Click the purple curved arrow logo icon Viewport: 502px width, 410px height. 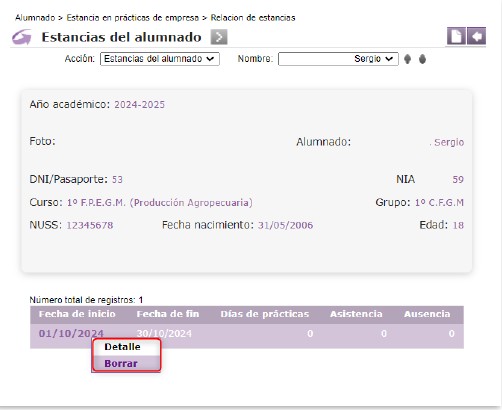(22, 37)
